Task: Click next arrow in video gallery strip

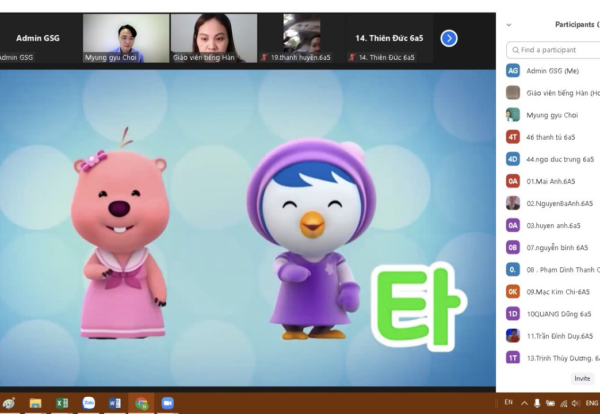Action: tap(449, 38)
